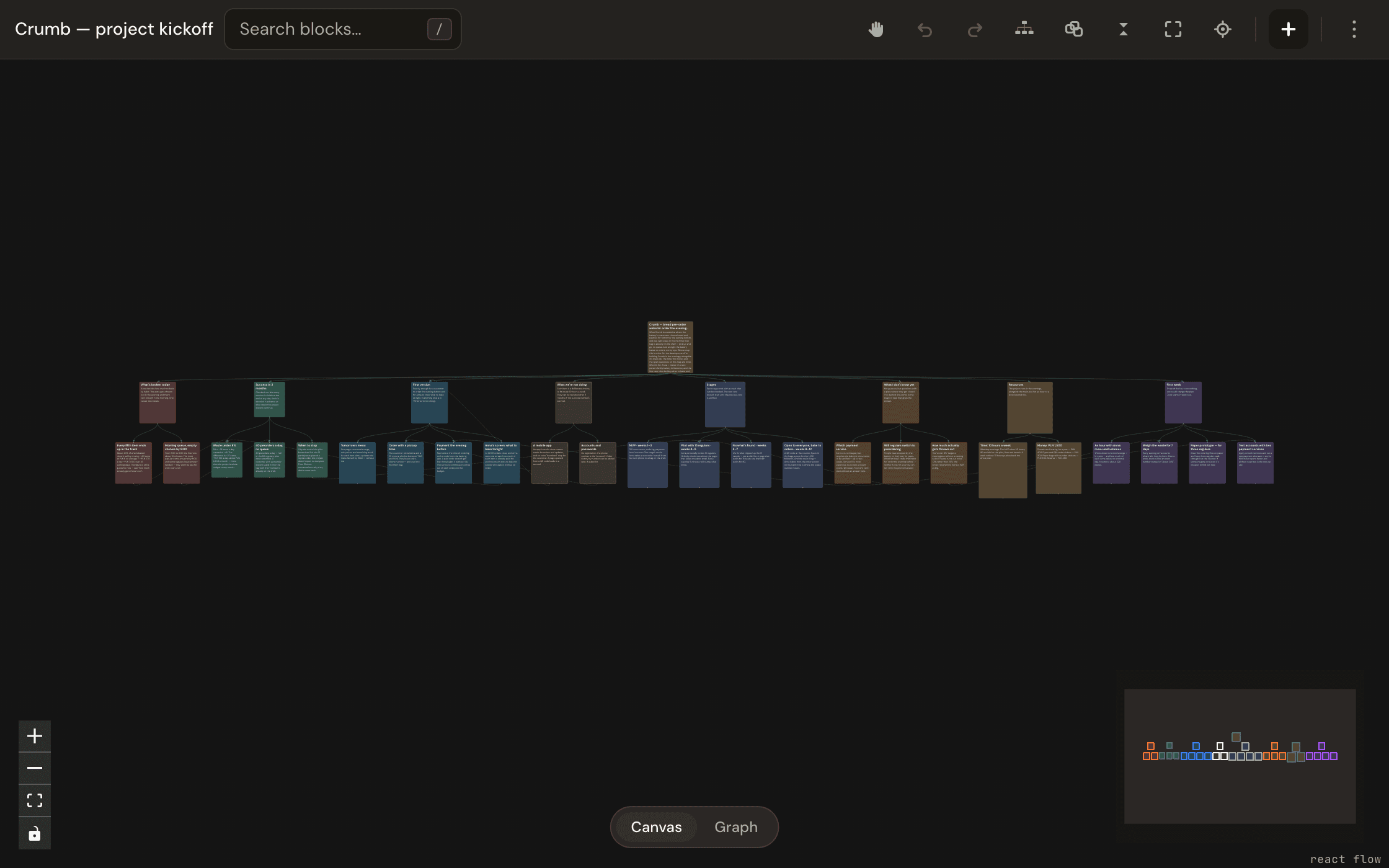The height and width of the screenshot is (868, 1389).
Task: Select "40 preorders a day, no queue" block
Action: (x=270, y=459)
